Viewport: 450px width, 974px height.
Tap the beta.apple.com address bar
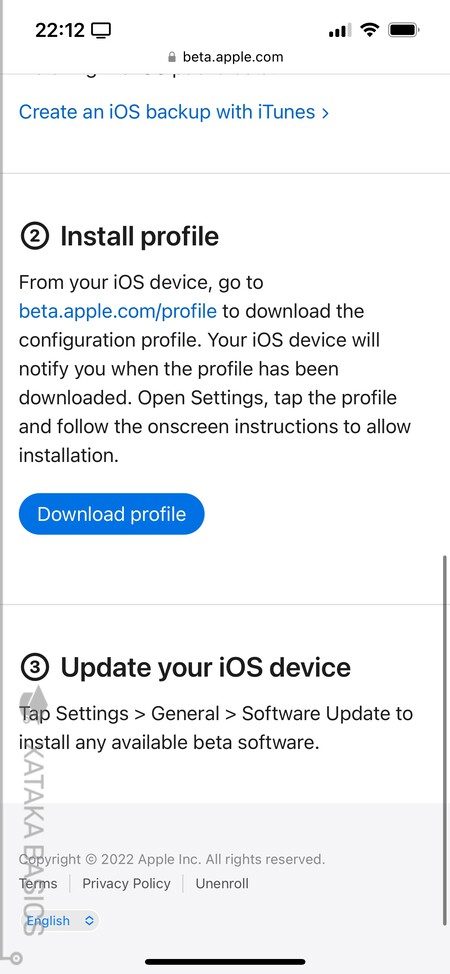click(x=225, y=57)
